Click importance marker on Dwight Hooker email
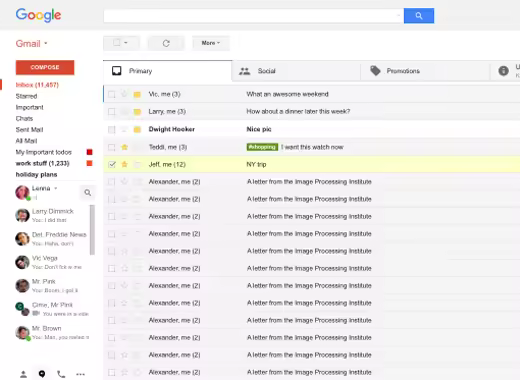 (x=137, y=129)
